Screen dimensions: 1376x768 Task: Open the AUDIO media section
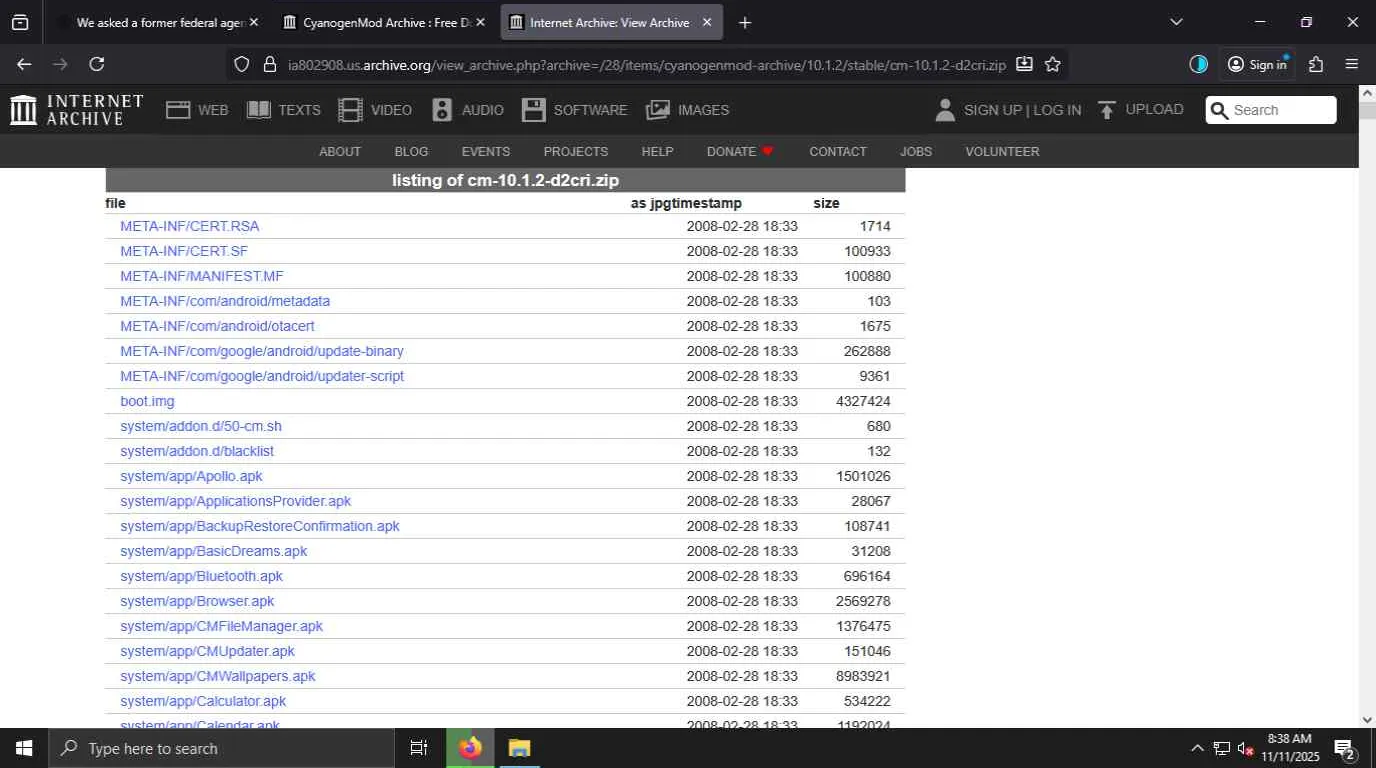[468, 110]
